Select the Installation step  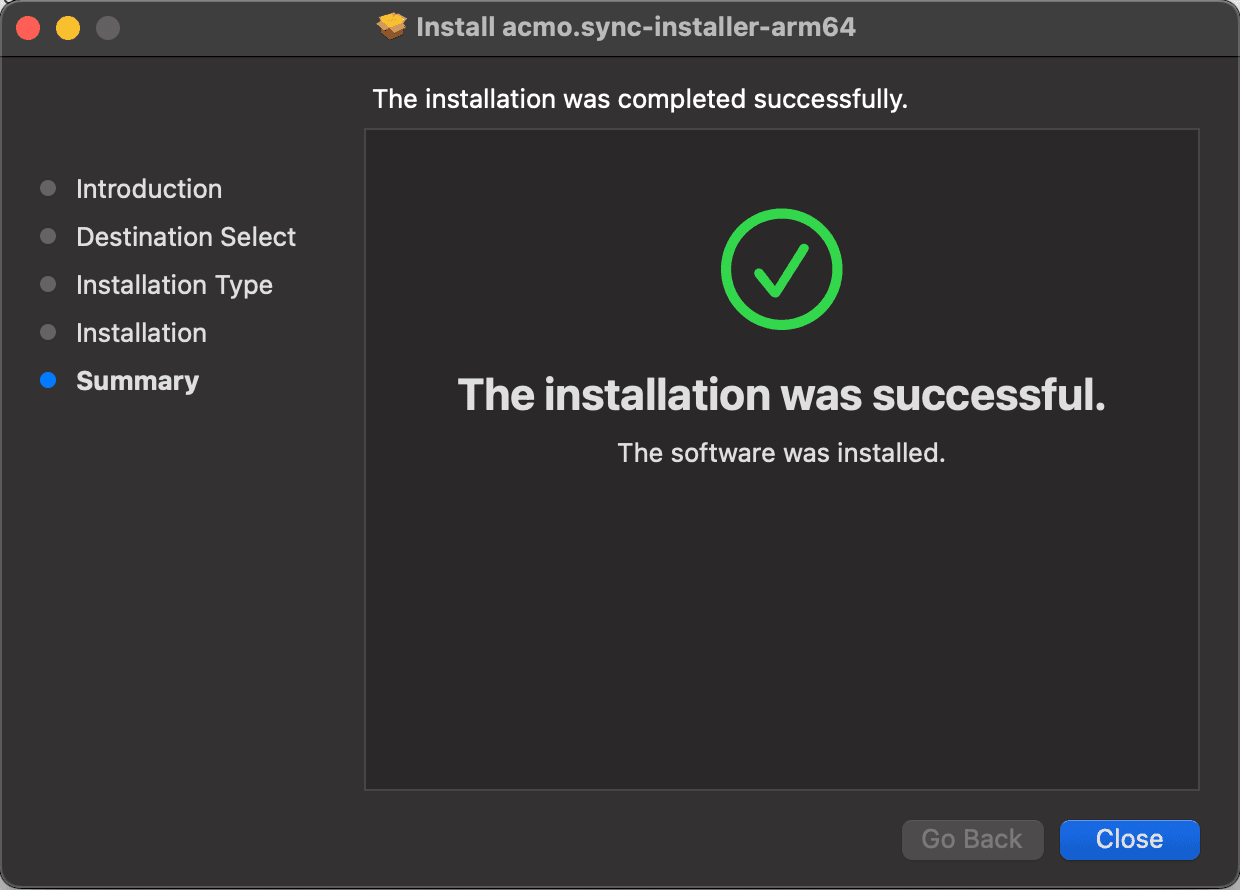pyautogui.click(x=141, y=332)
